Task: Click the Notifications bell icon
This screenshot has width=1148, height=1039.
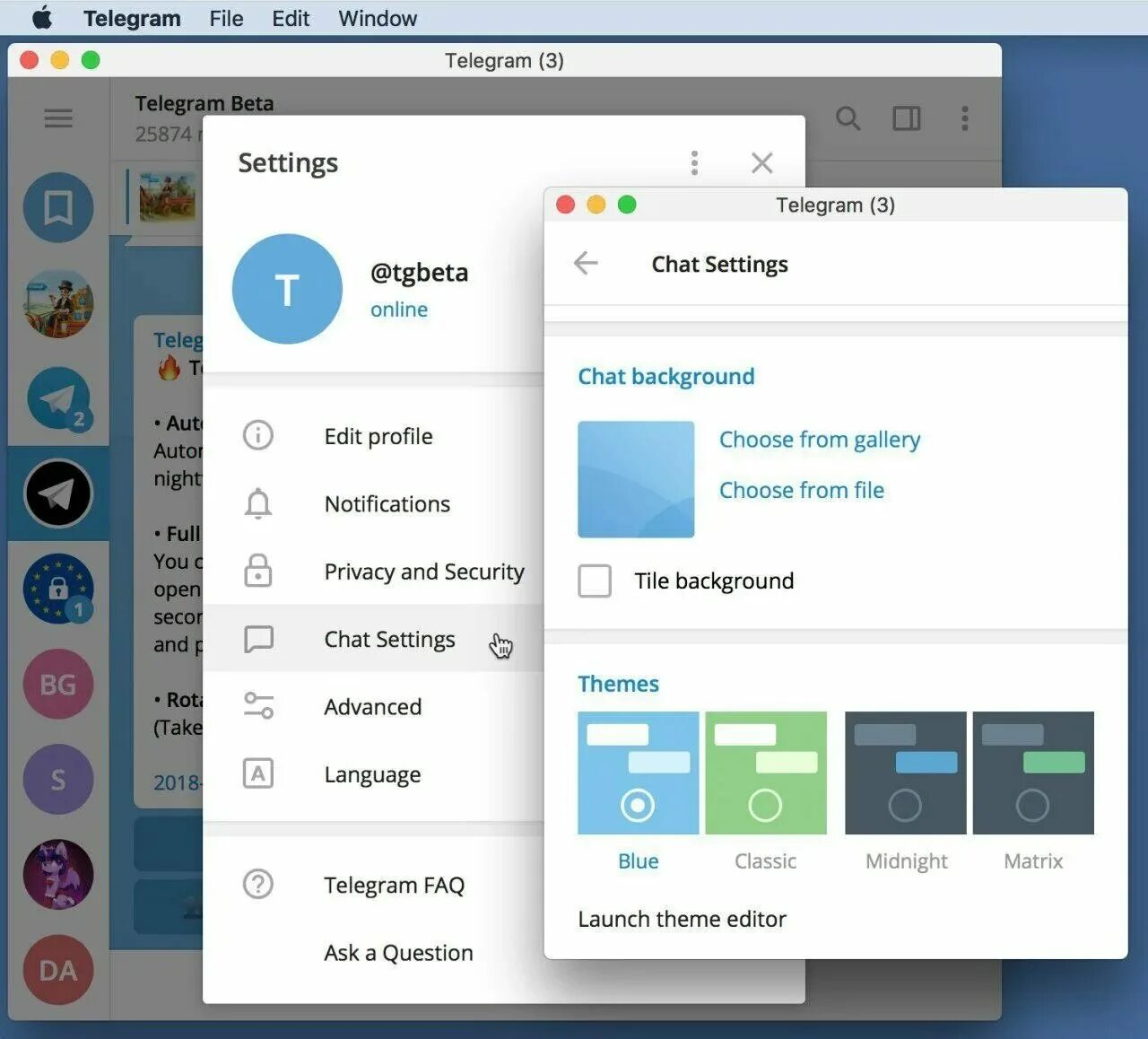Action: coord(258,503)
